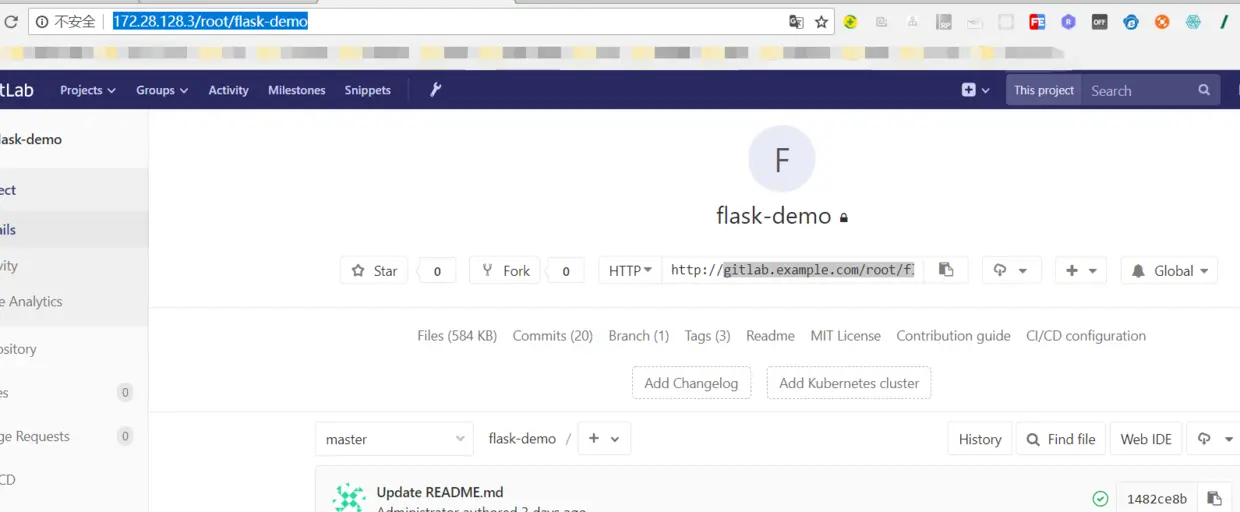Click the commit author avatar

pos(349,498)
